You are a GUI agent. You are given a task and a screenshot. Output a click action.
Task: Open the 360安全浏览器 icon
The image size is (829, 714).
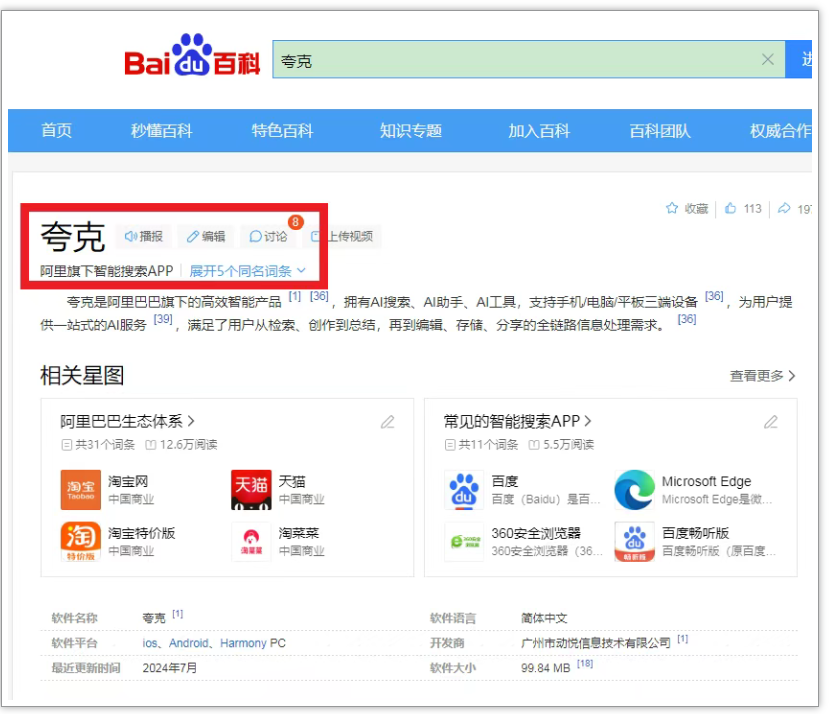tap(464, 542)
